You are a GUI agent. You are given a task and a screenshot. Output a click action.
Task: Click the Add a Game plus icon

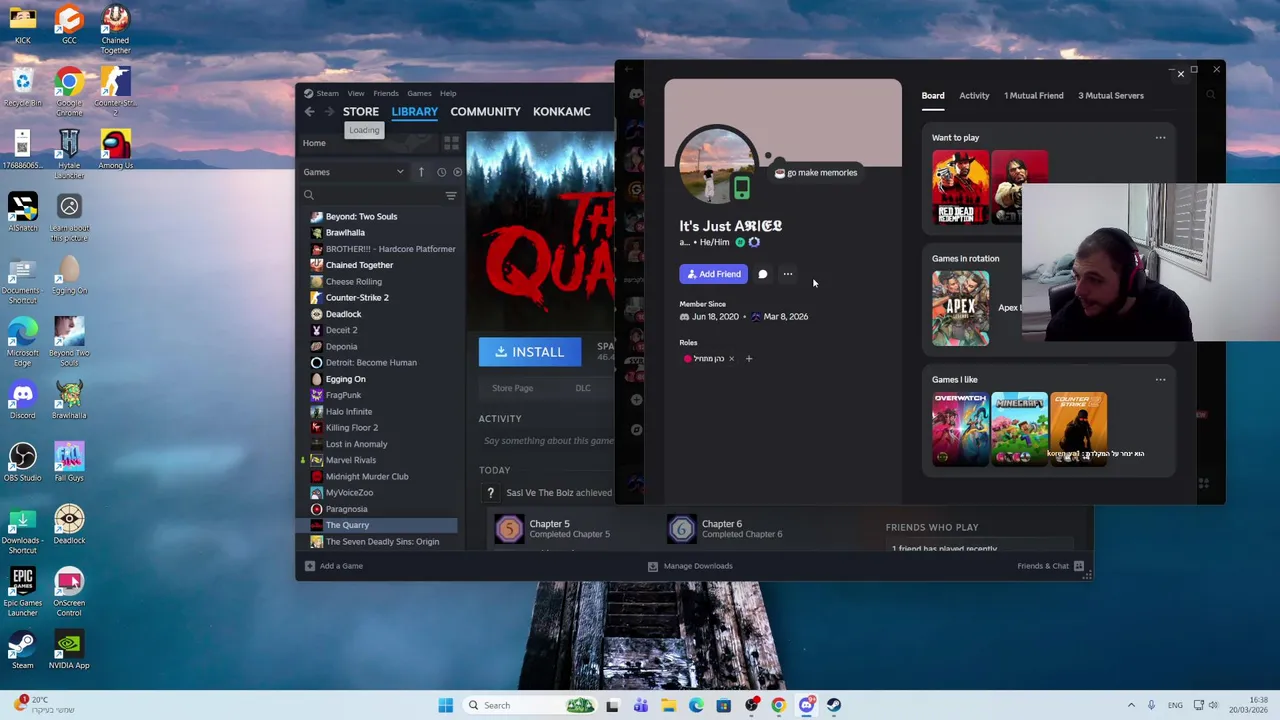[x=310, y=566]
